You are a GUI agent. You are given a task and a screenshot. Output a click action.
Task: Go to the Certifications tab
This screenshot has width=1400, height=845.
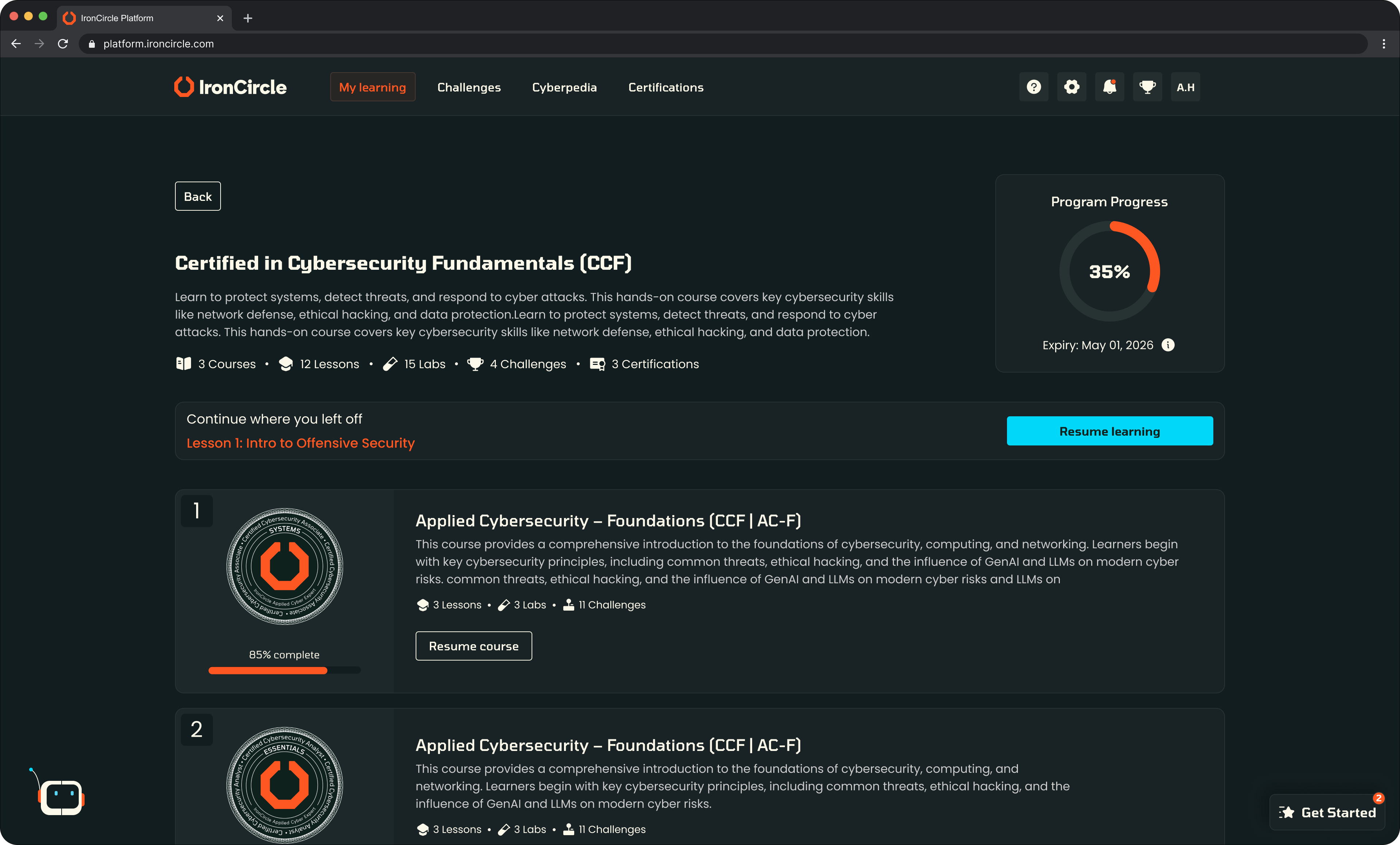coord(665,87)
